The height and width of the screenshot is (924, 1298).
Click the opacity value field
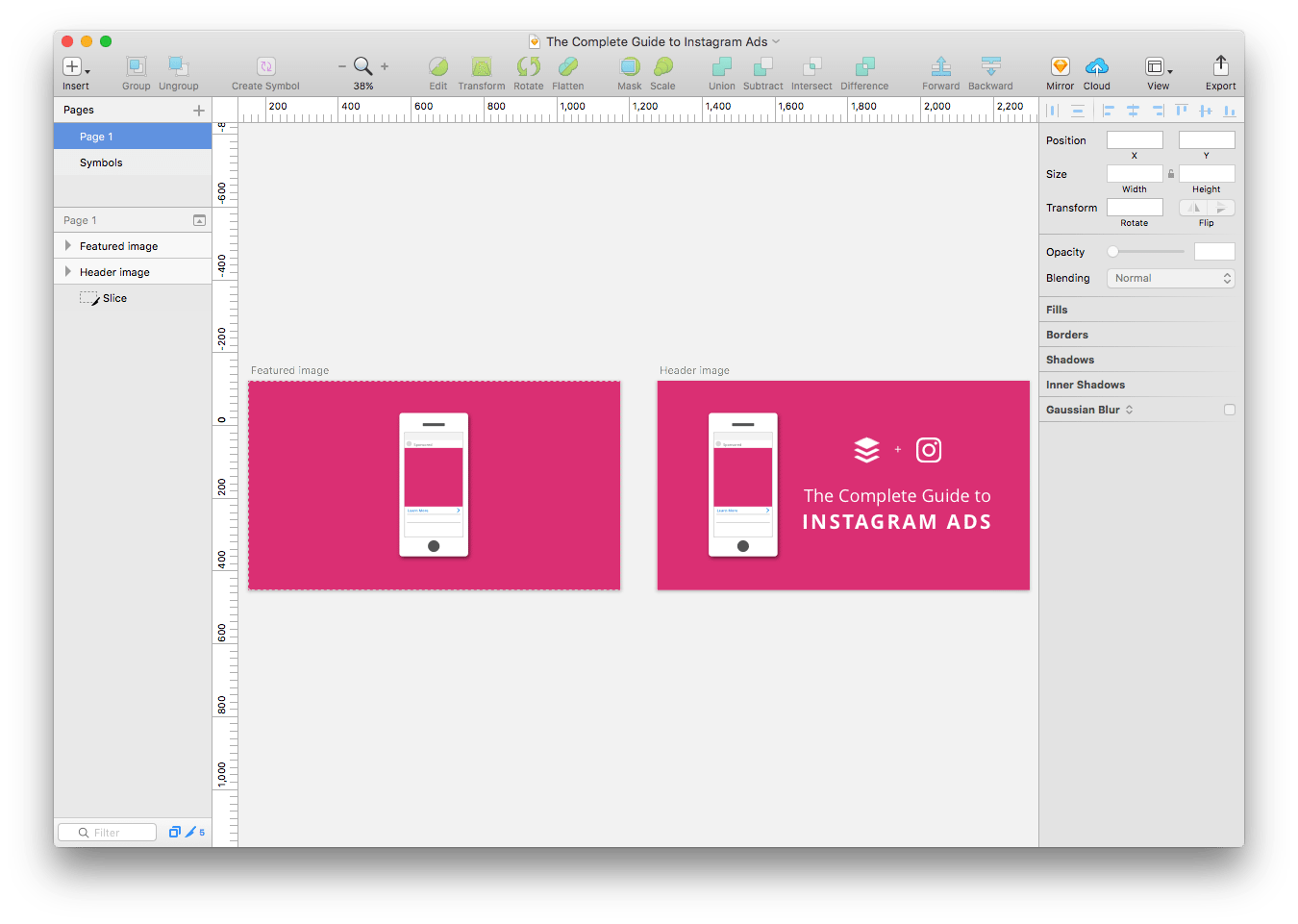tap(1214, 252)
